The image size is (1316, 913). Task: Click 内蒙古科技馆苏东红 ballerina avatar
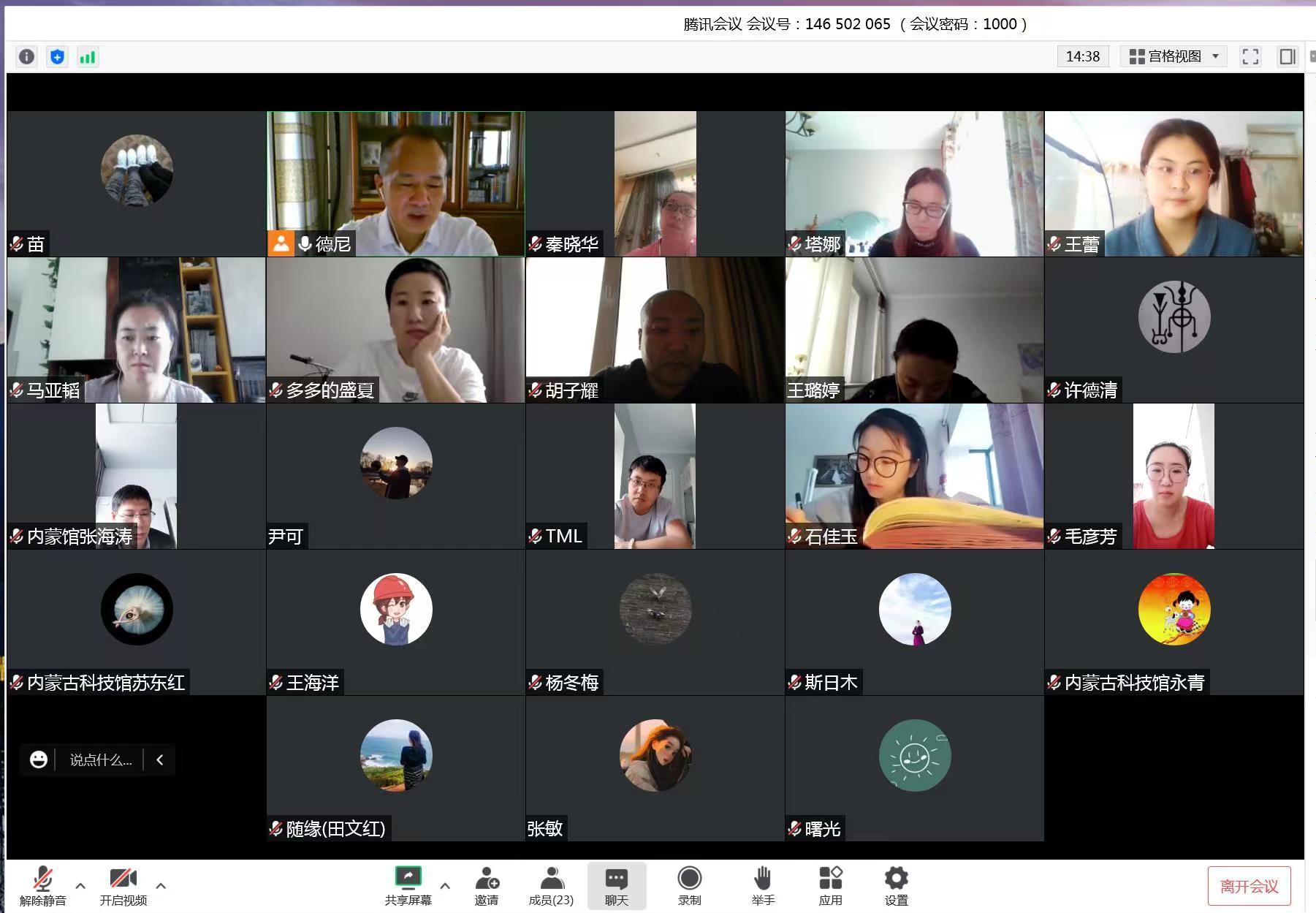coord(137,609)
